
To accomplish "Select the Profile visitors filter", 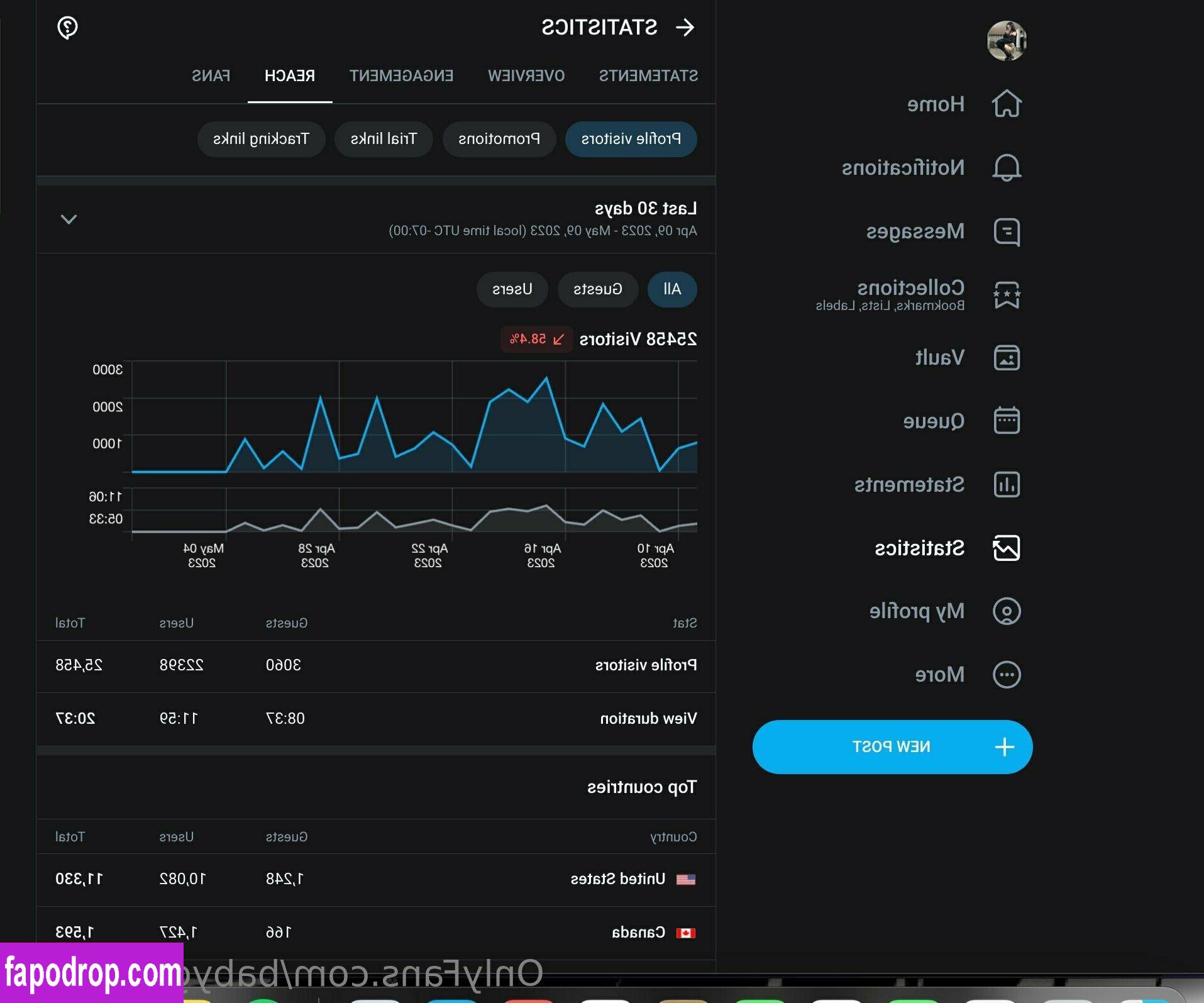I will click(x=631, y=139).
